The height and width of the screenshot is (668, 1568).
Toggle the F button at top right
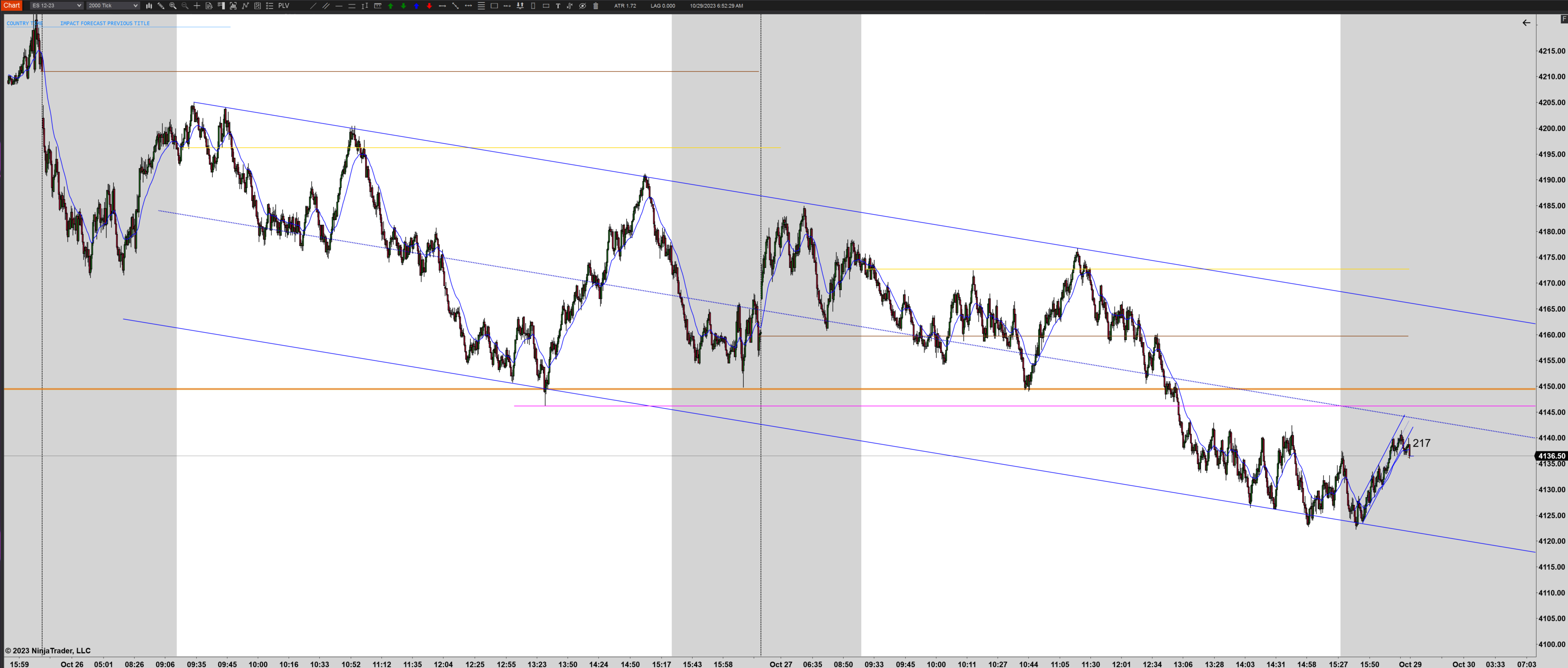click(x=1564, y=18)
